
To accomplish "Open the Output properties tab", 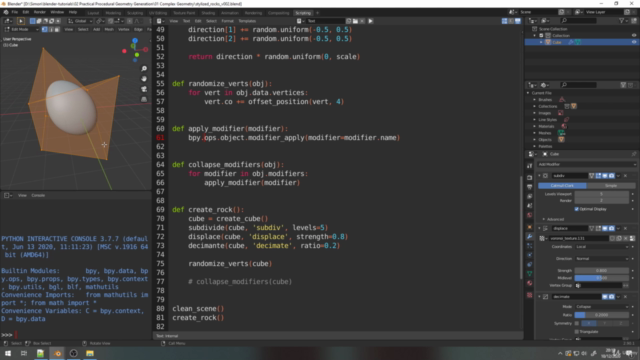I will 529,187.
